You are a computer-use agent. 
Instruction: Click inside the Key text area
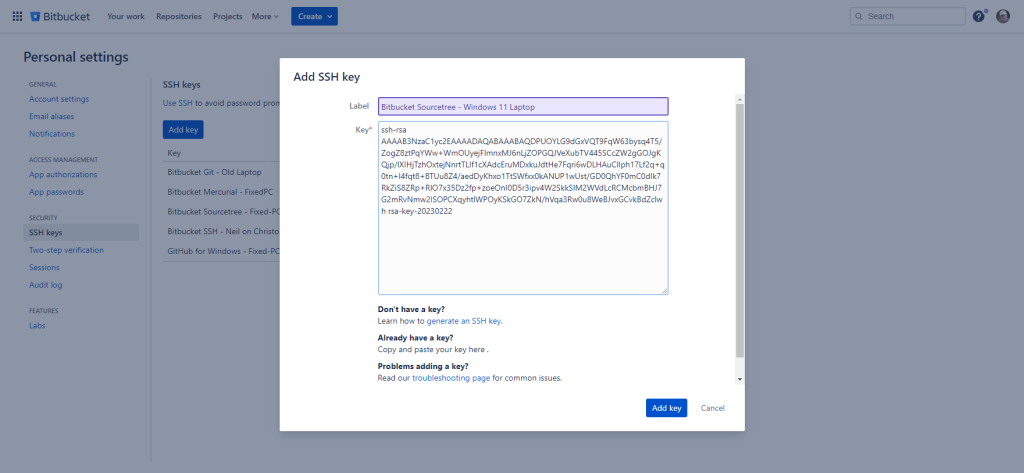pyautogui.click(x=522, y=250)
